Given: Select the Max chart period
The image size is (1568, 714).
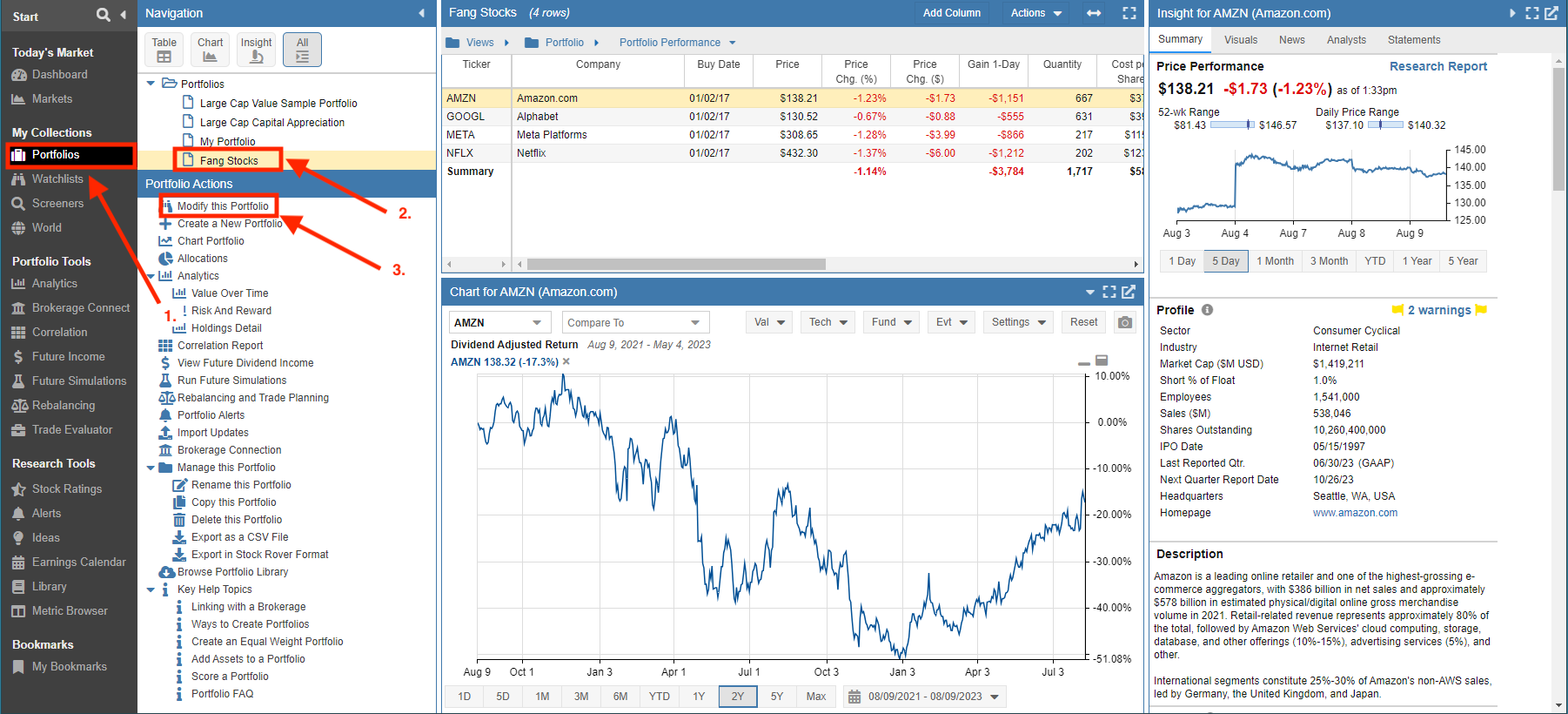Looking at the screenshot, I should pyautogui.click(x=816, y=697).
